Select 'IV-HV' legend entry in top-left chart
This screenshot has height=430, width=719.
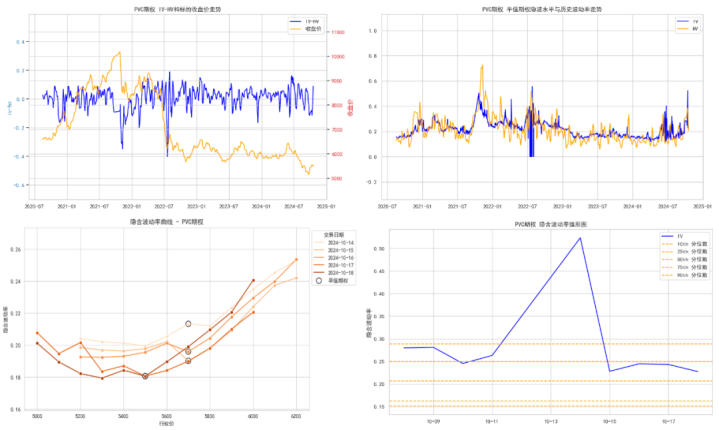point(305,22)
